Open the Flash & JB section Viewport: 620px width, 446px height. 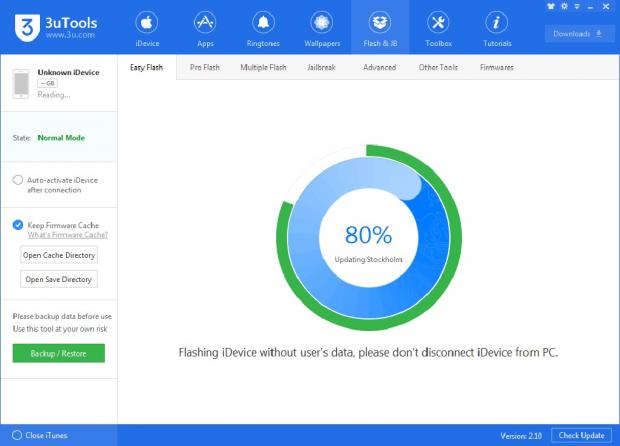pos(380,29)
